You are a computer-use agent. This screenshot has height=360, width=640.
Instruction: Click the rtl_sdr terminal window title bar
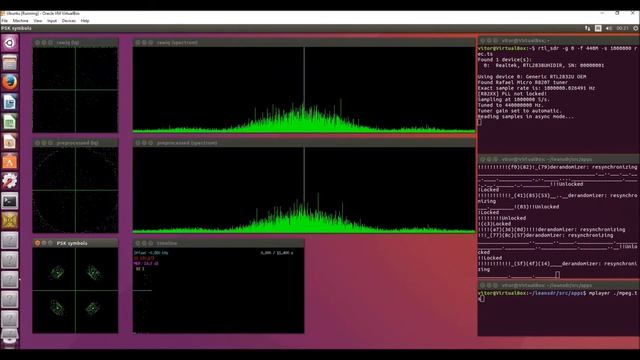pyautogui.click(x=559, y=40)
